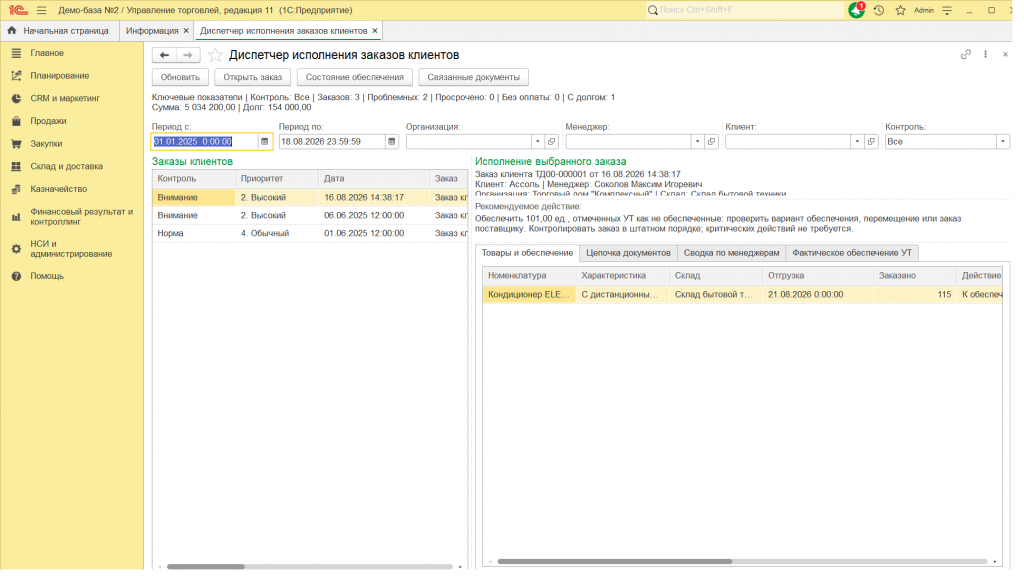The height and width of the screenshot is (581, 1024).
Task: Click the home icon on Начальная страница
Action: click(x=12, y=31)
